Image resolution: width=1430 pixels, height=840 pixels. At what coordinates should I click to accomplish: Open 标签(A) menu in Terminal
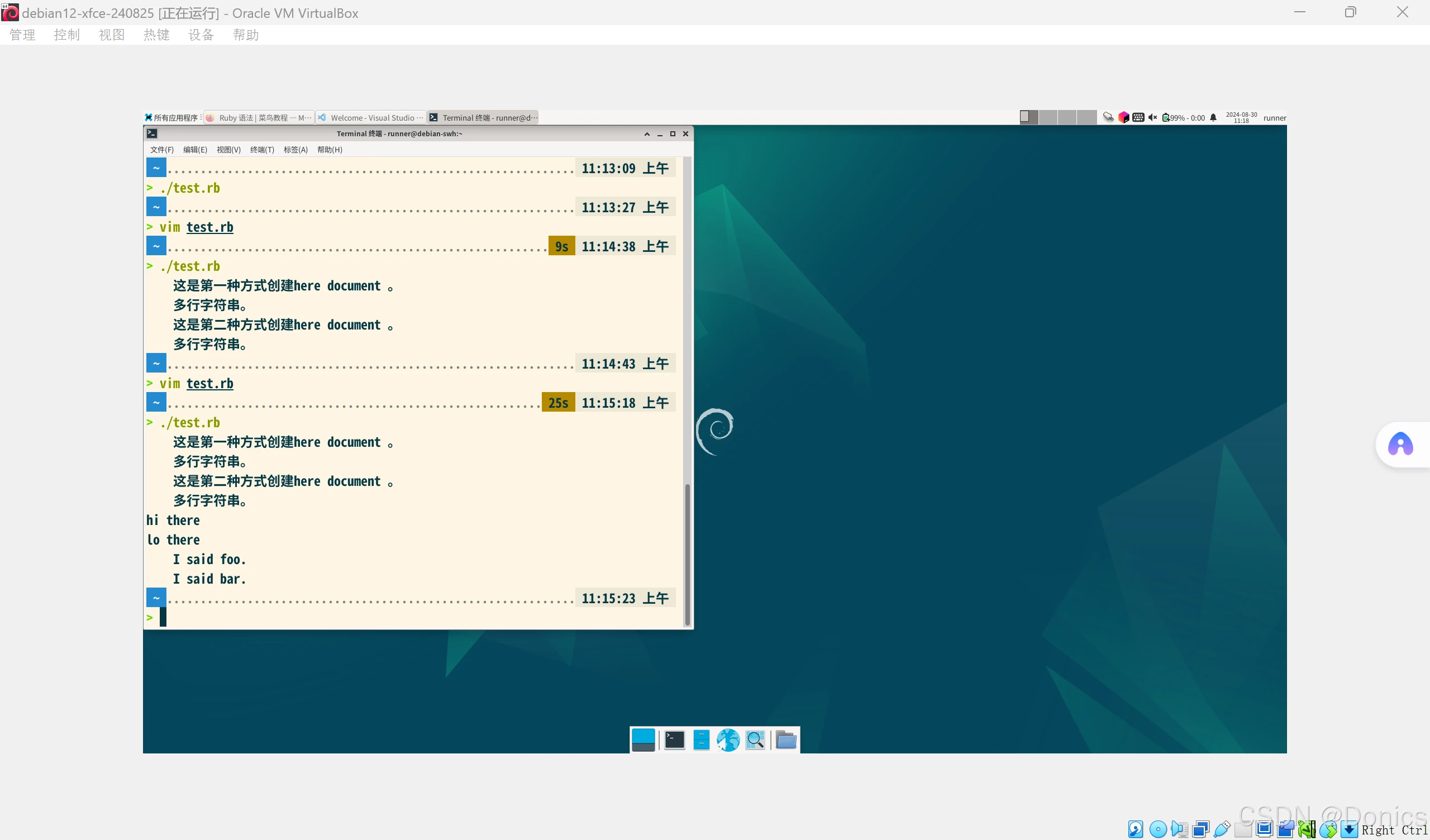295,149
